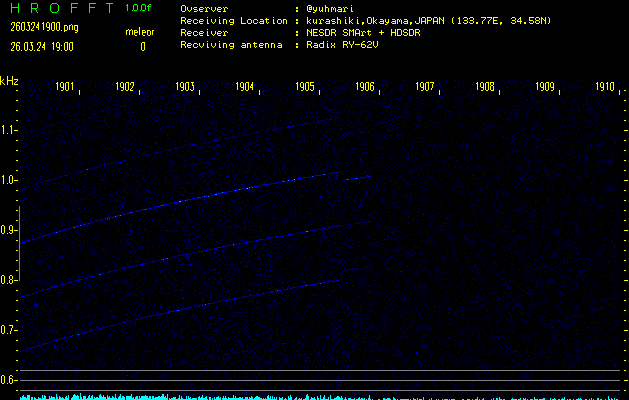
Task: Click the kHz unit label
Action: coord(9,80)
